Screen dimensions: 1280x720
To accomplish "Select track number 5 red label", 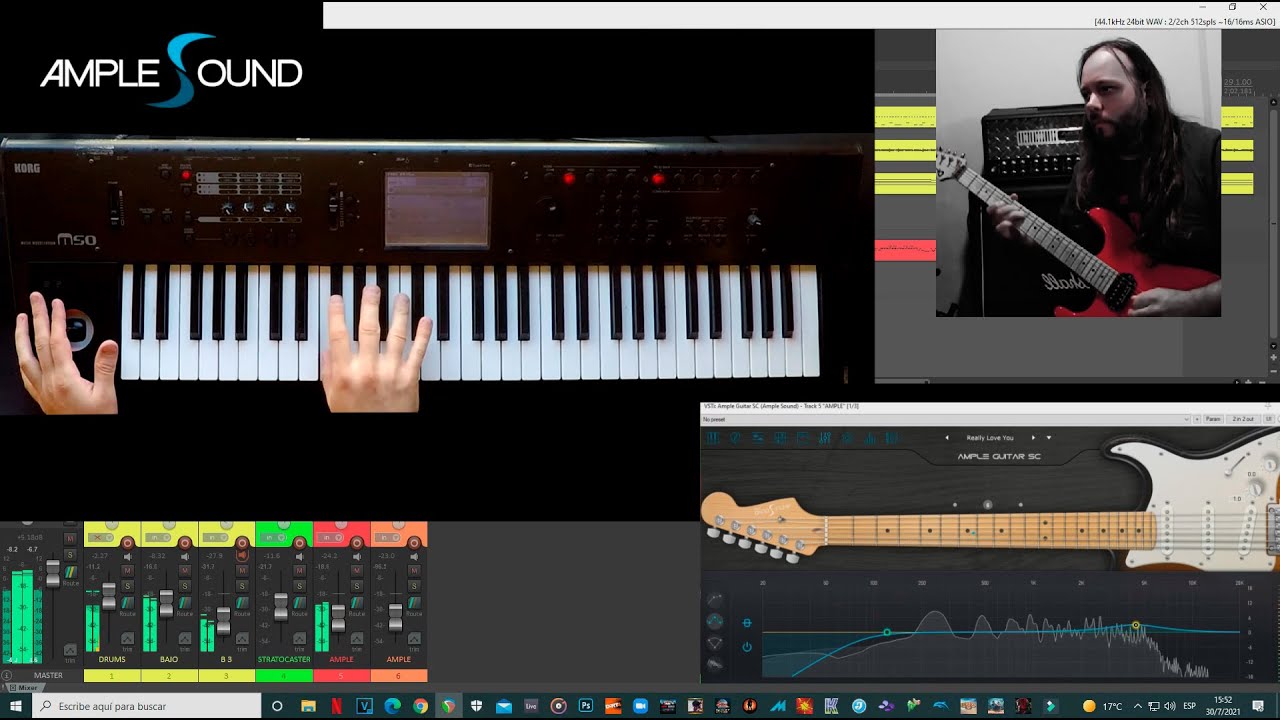I will point(341,676).
